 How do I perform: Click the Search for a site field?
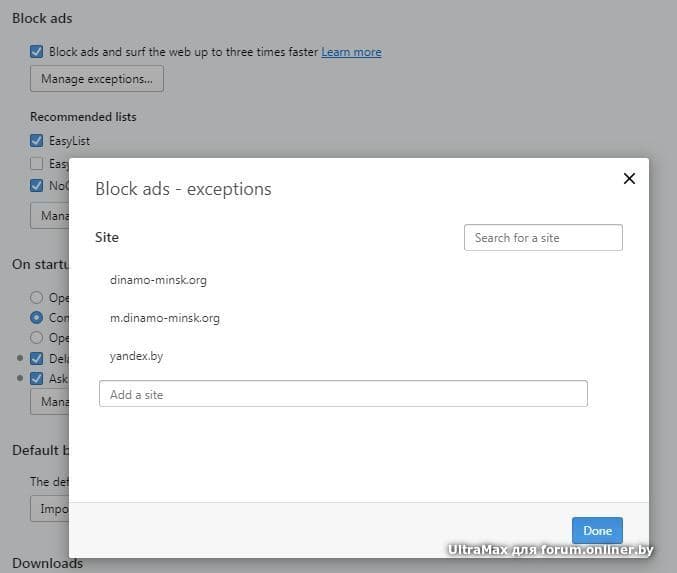pyautogui.click(x=543, y=238)
